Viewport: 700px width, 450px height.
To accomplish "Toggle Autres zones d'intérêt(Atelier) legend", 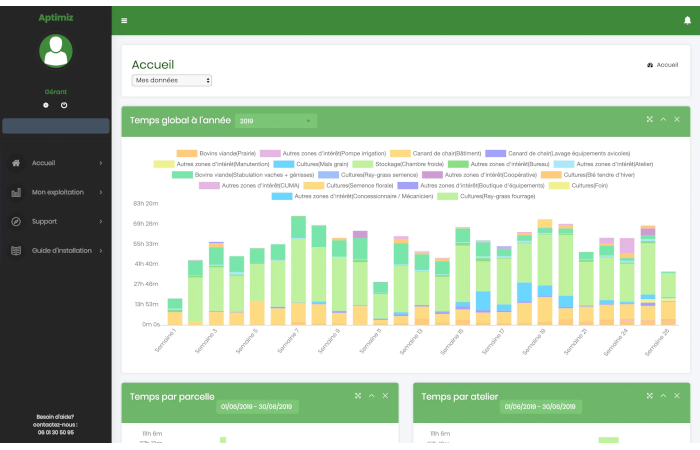I will (x=603, y=164).
